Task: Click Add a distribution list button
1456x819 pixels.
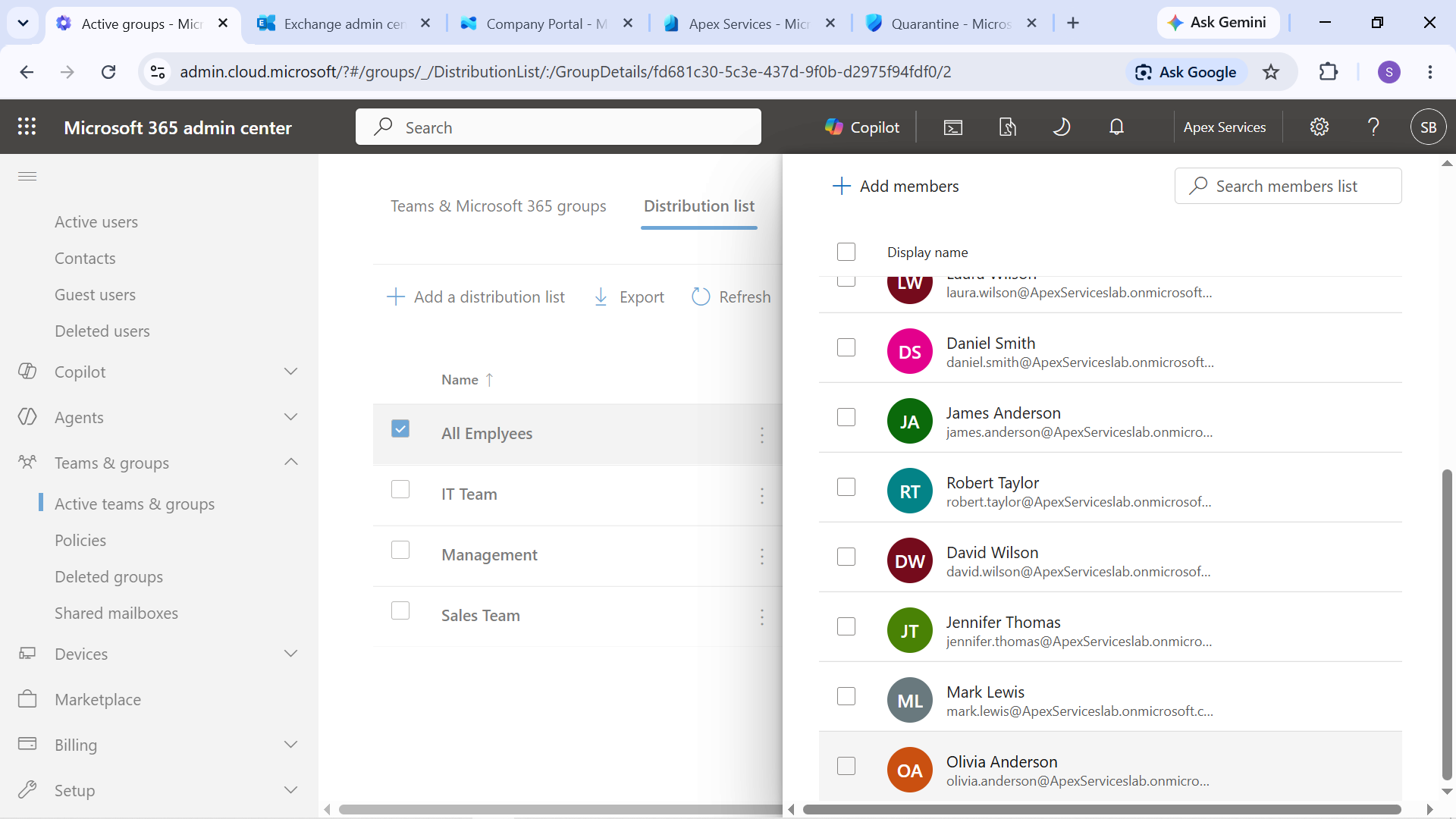Action: (475, 297)
